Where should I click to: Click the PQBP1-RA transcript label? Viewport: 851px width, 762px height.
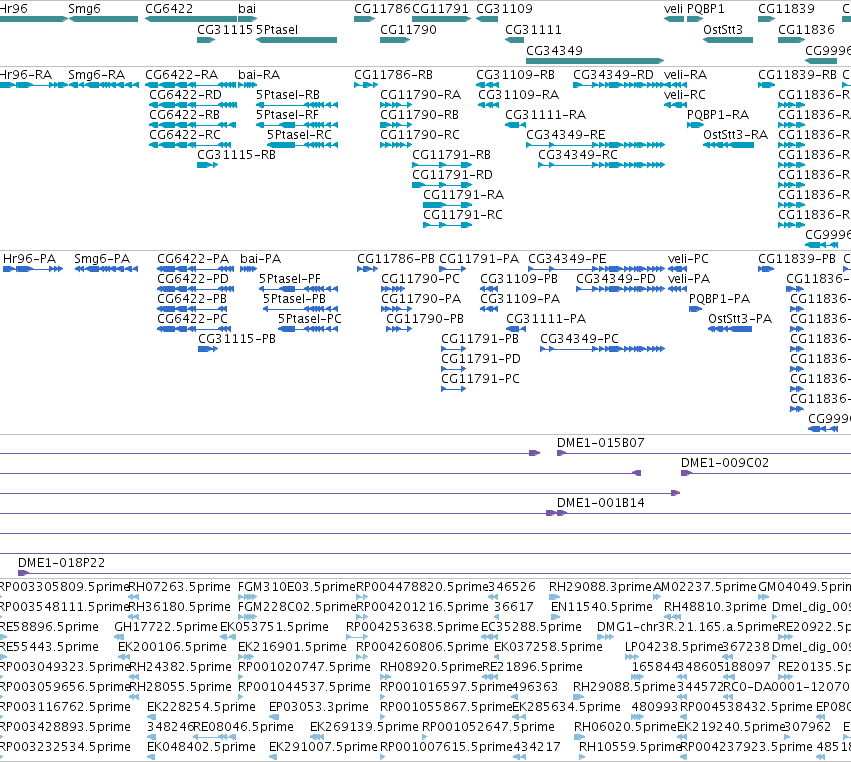pyautogui.click(x=718, y=115)
